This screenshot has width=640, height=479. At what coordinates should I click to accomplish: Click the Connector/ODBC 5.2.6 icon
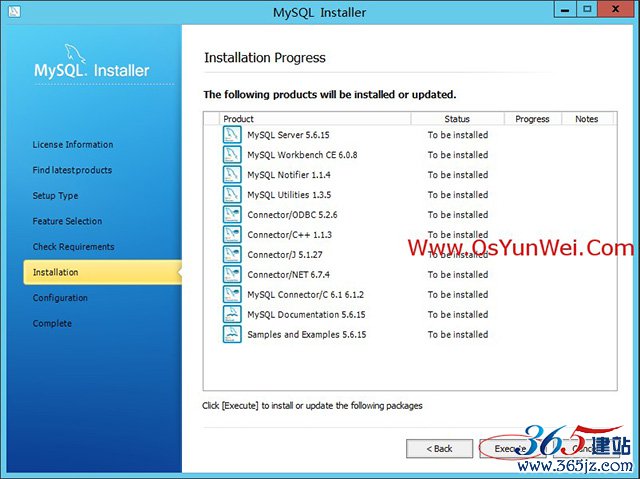(x=232, y=215)
